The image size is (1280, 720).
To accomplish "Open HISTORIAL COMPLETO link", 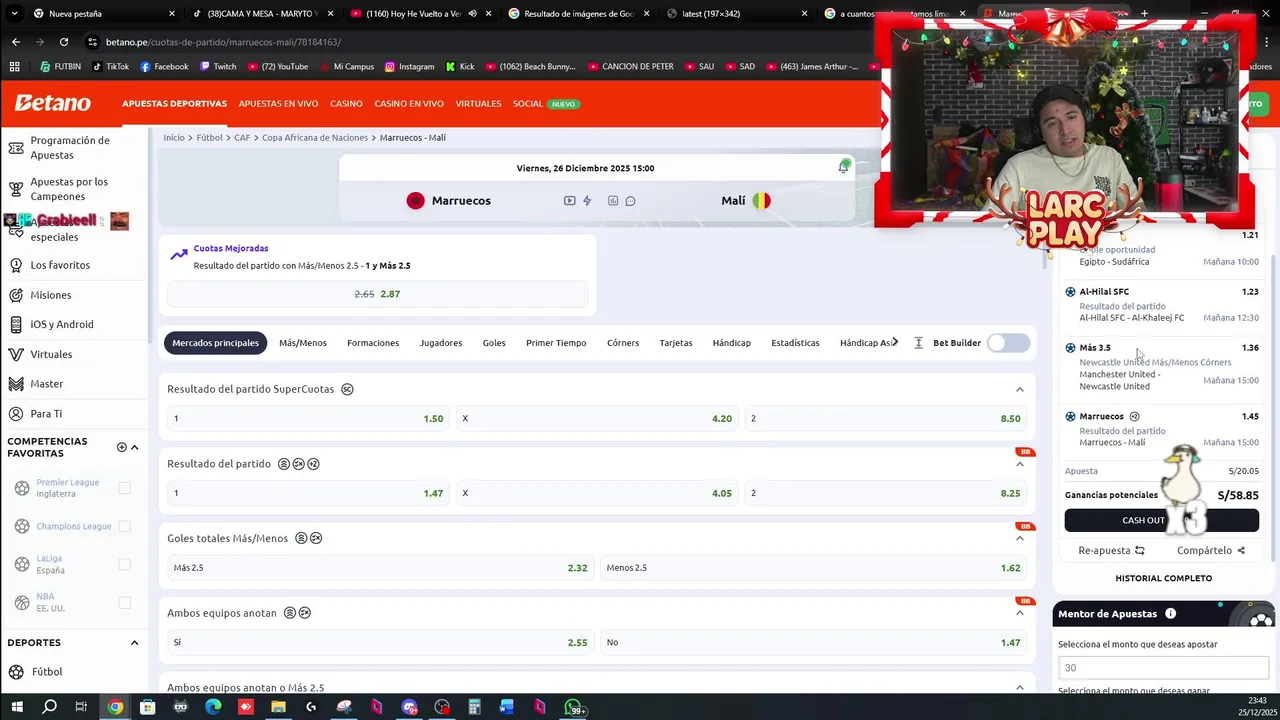I will (1163, 578).
